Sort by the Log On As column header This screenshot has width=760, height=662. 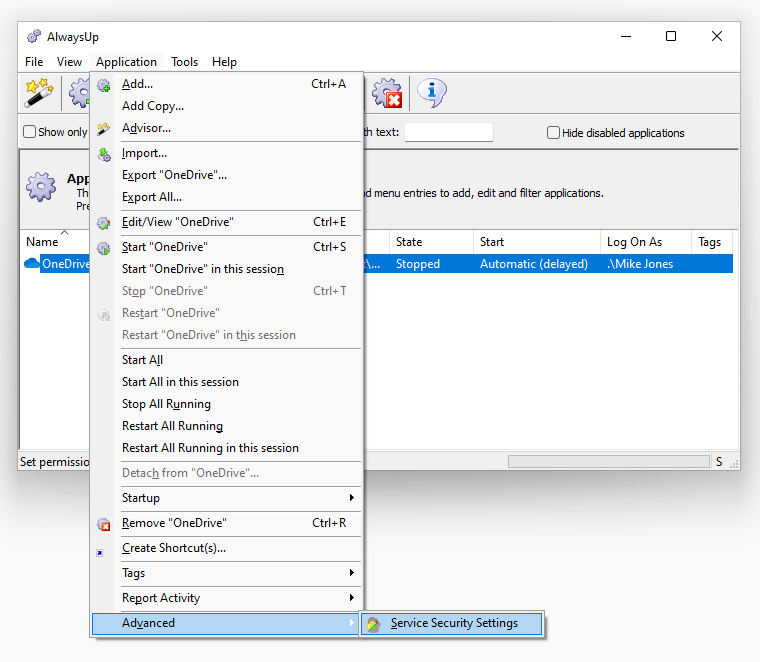[646, 242]
